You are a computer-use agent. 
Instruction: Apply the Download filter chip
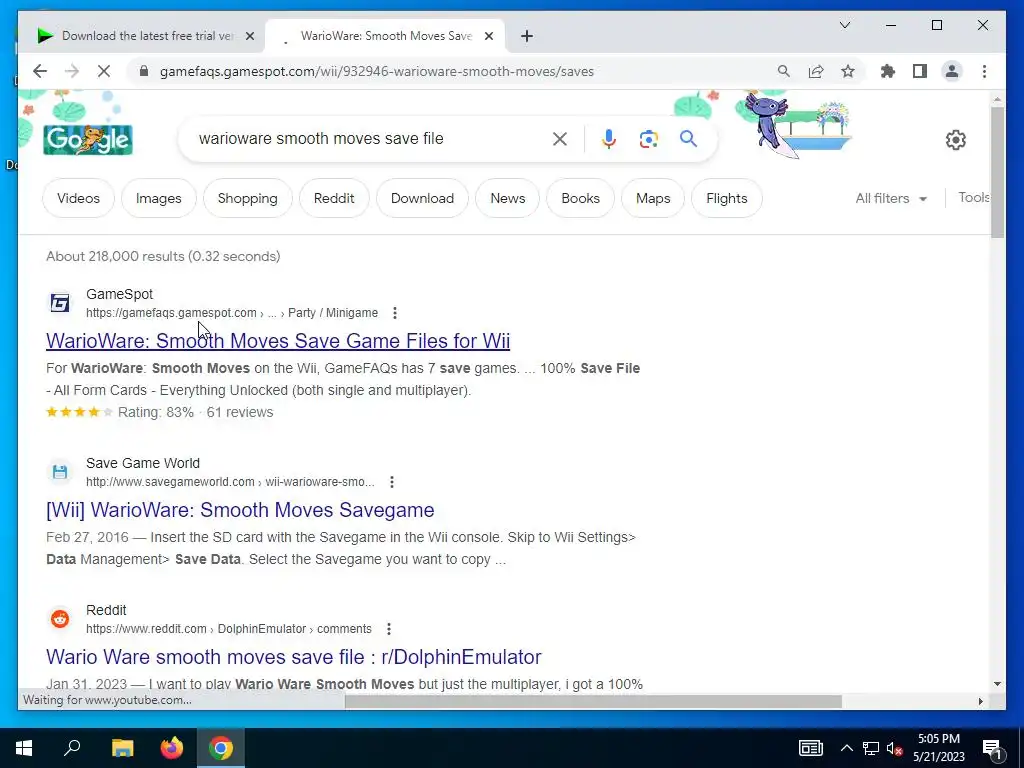pos(423,198)
